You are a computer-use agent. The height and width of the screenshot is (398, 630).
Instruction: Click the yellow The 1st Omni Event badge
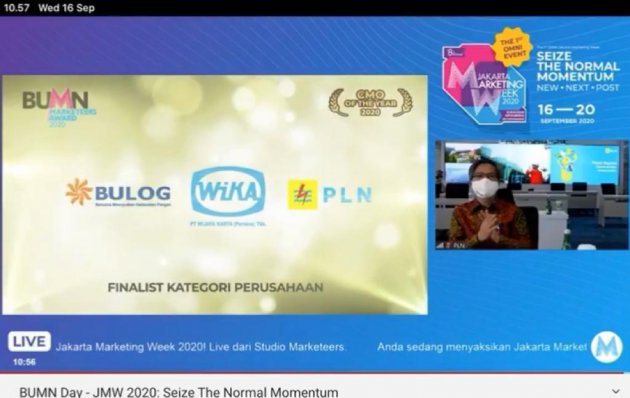512,47
